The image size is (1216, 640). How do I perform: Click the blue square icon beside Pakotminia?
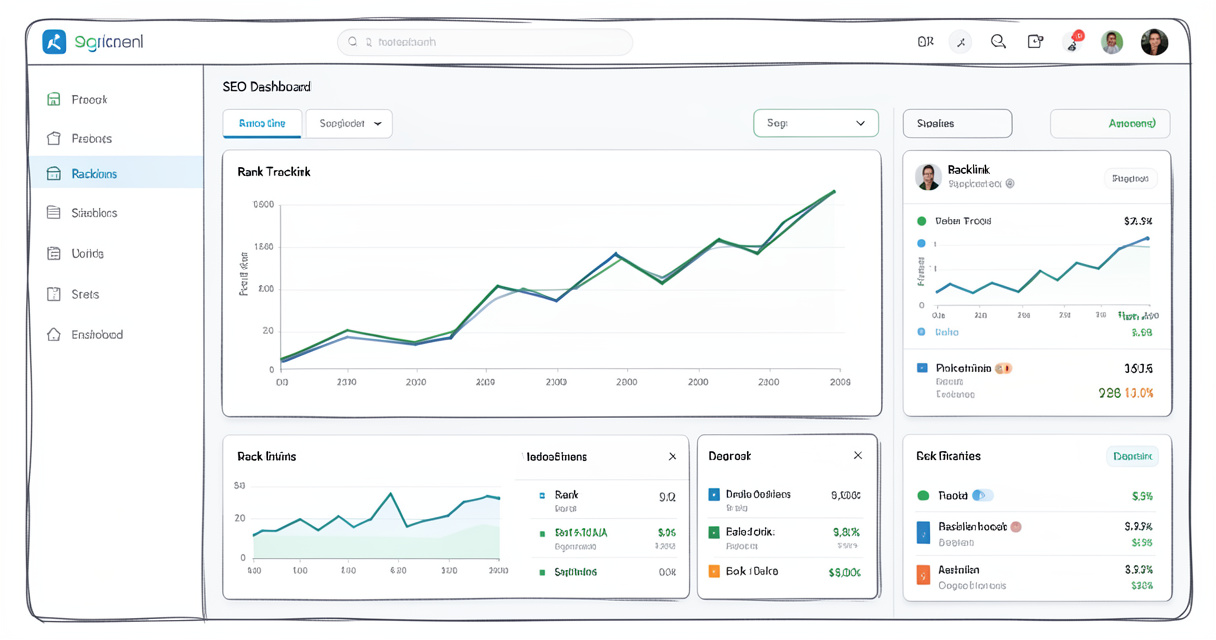[922, 368]
